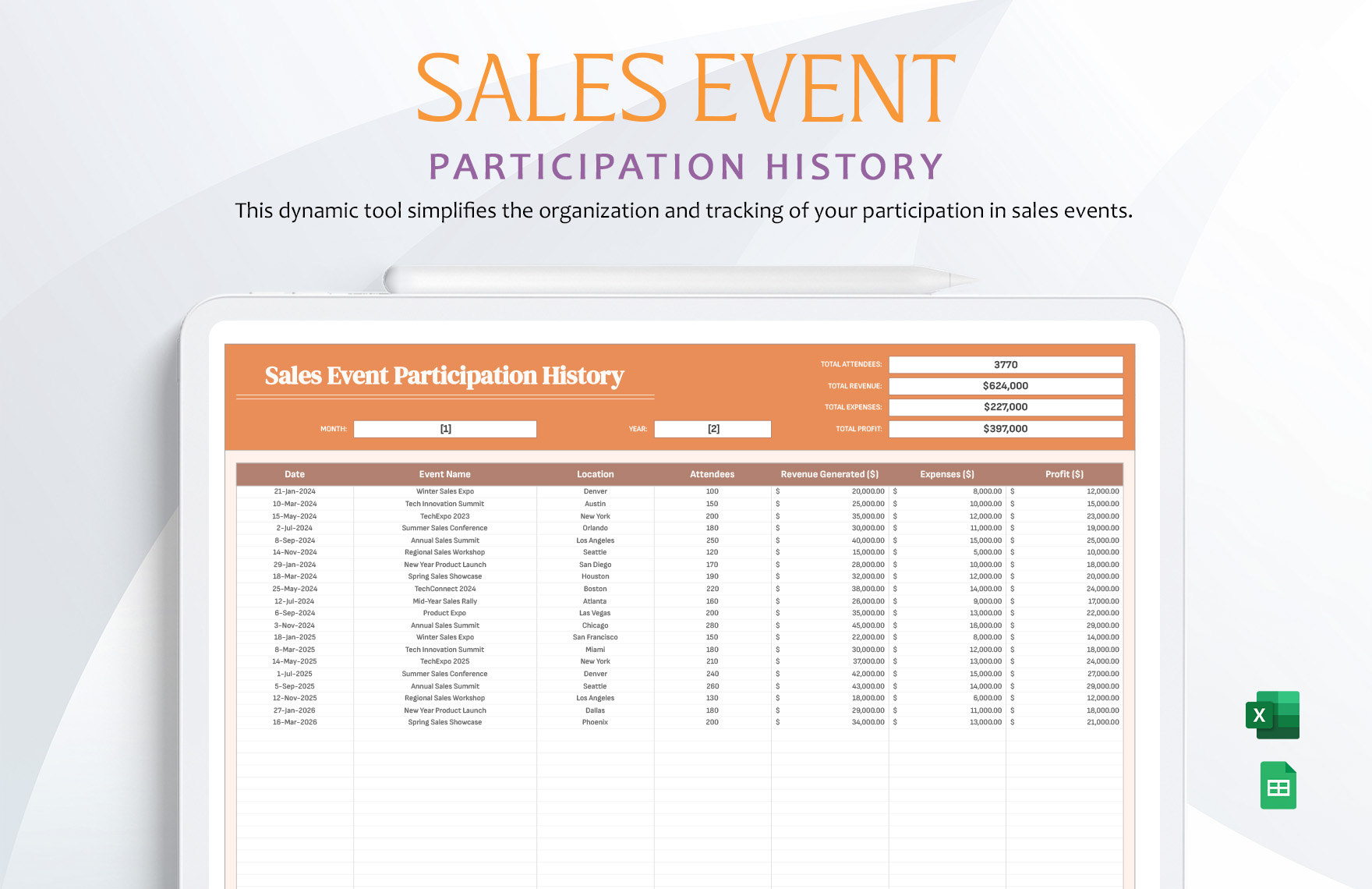Select the Chicago location cell
Image resolution: width=1372 pixels, height=889 pixels.
coord(596,625)
